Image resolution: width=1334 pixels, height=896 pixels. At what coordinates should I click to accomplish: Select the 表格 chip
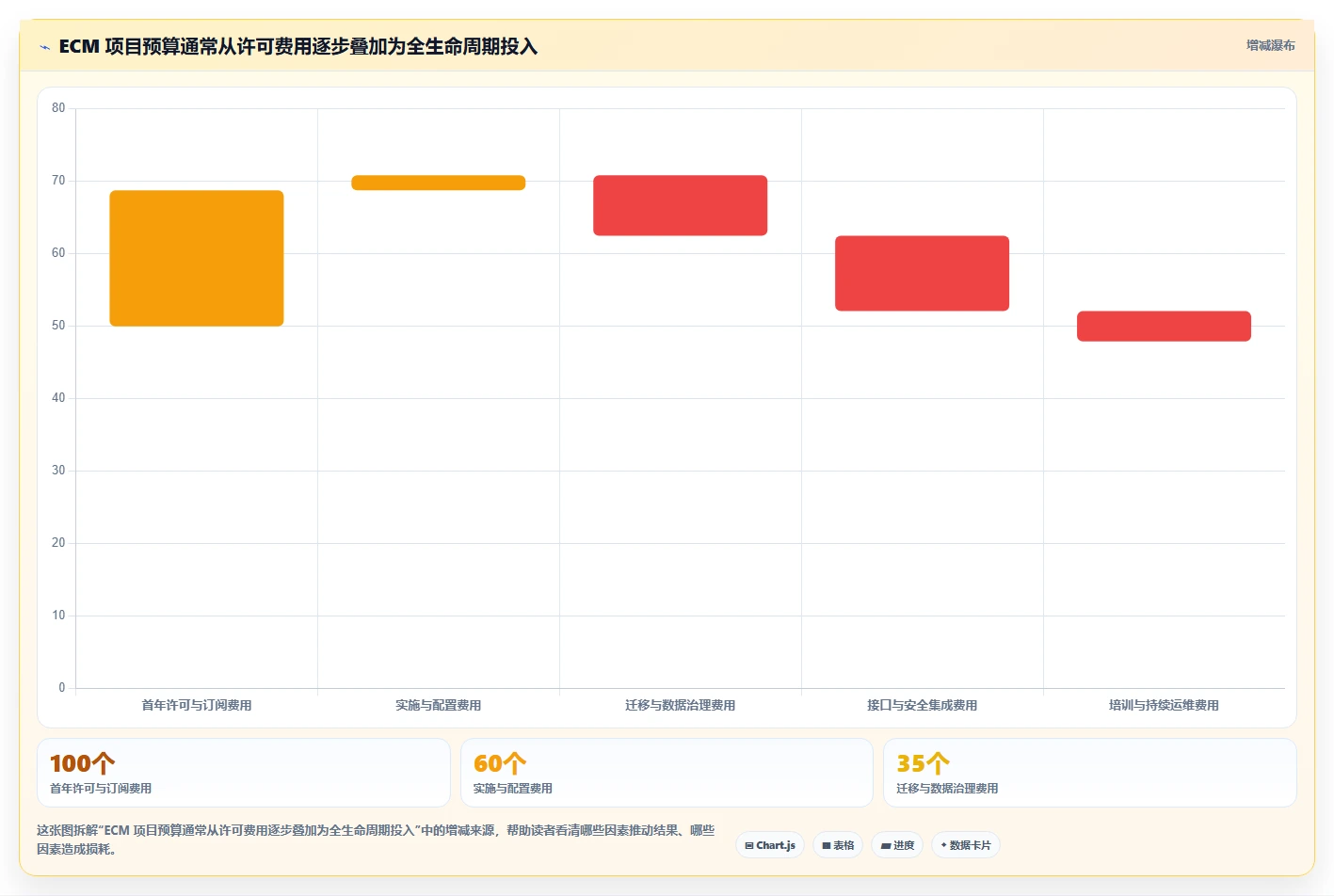click(x=838, y=845)
